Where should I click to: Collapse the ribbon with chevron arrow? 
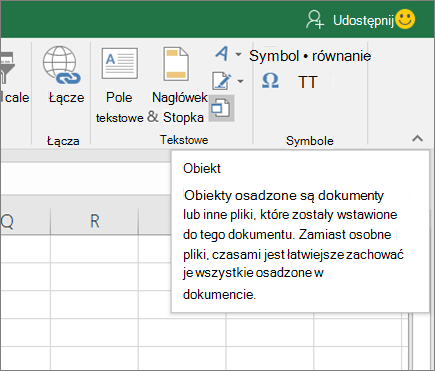coord(417,138)
